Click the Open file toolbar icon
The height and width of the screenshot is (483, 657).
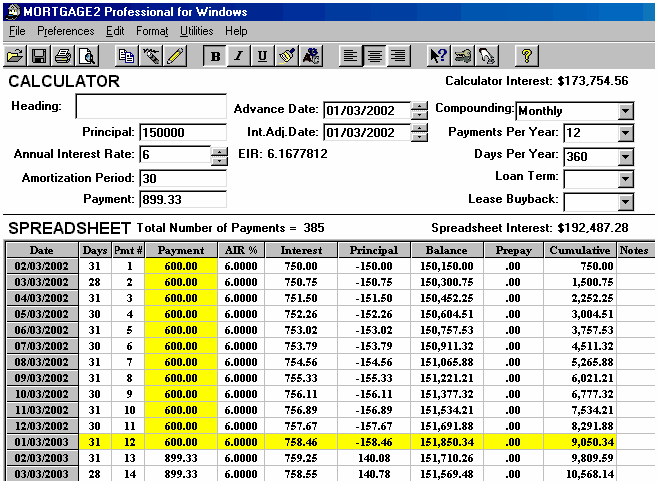coord(15,55)
